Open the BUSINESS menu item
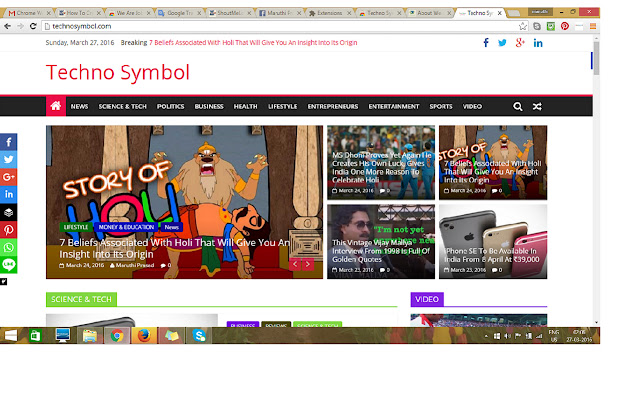This screenshot has width=640, height=400. tap(209, 107)
